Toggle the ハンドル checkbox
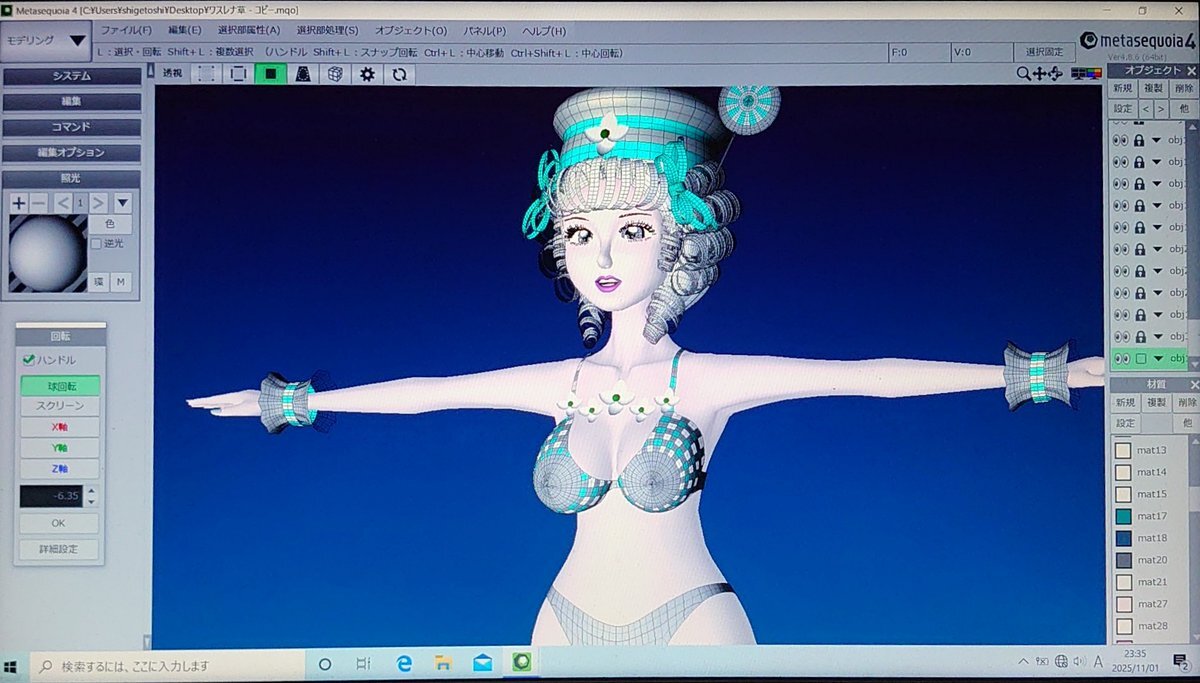The image size is (1200, 683). pos(29,360)
